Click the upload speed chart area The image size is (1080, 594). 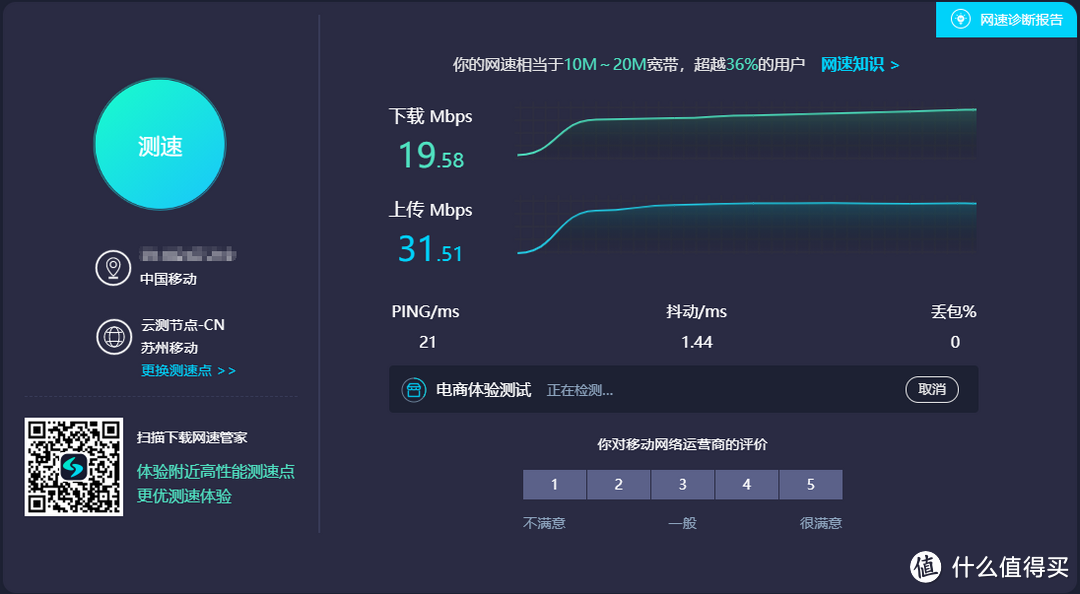745,228
